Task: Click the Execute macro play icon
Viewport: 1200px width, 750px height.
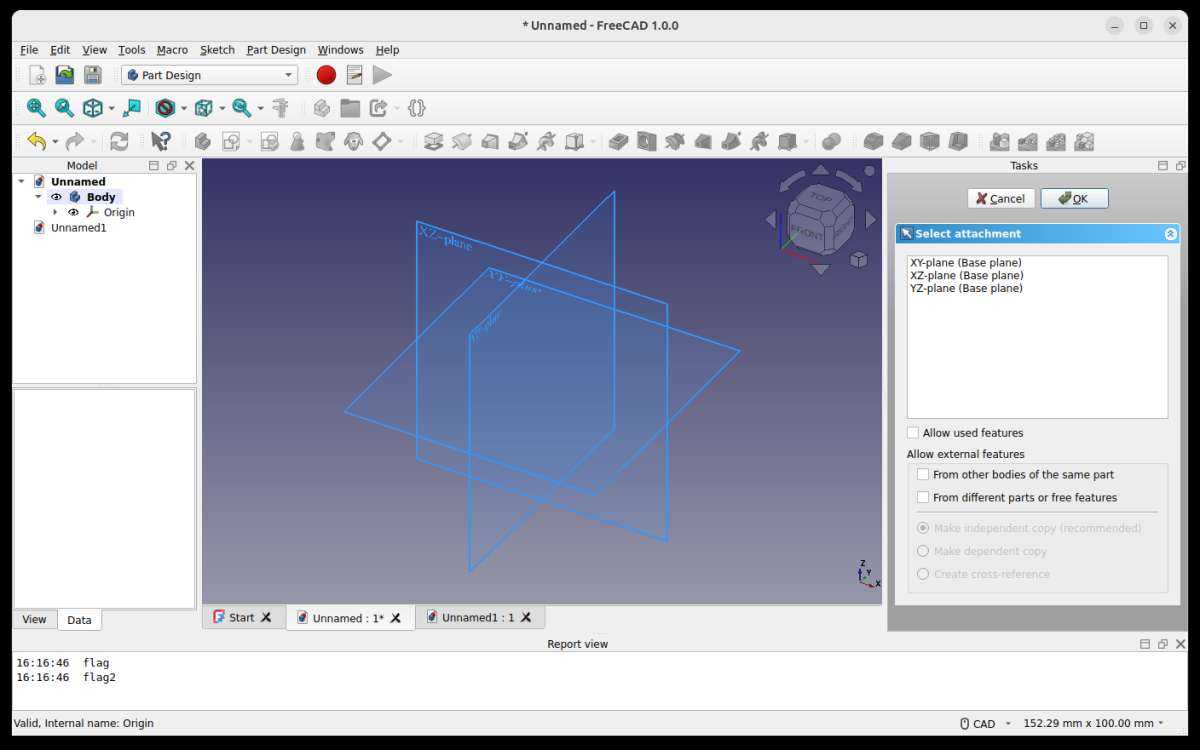Action: pyautogui.click(x=382, y=75)
